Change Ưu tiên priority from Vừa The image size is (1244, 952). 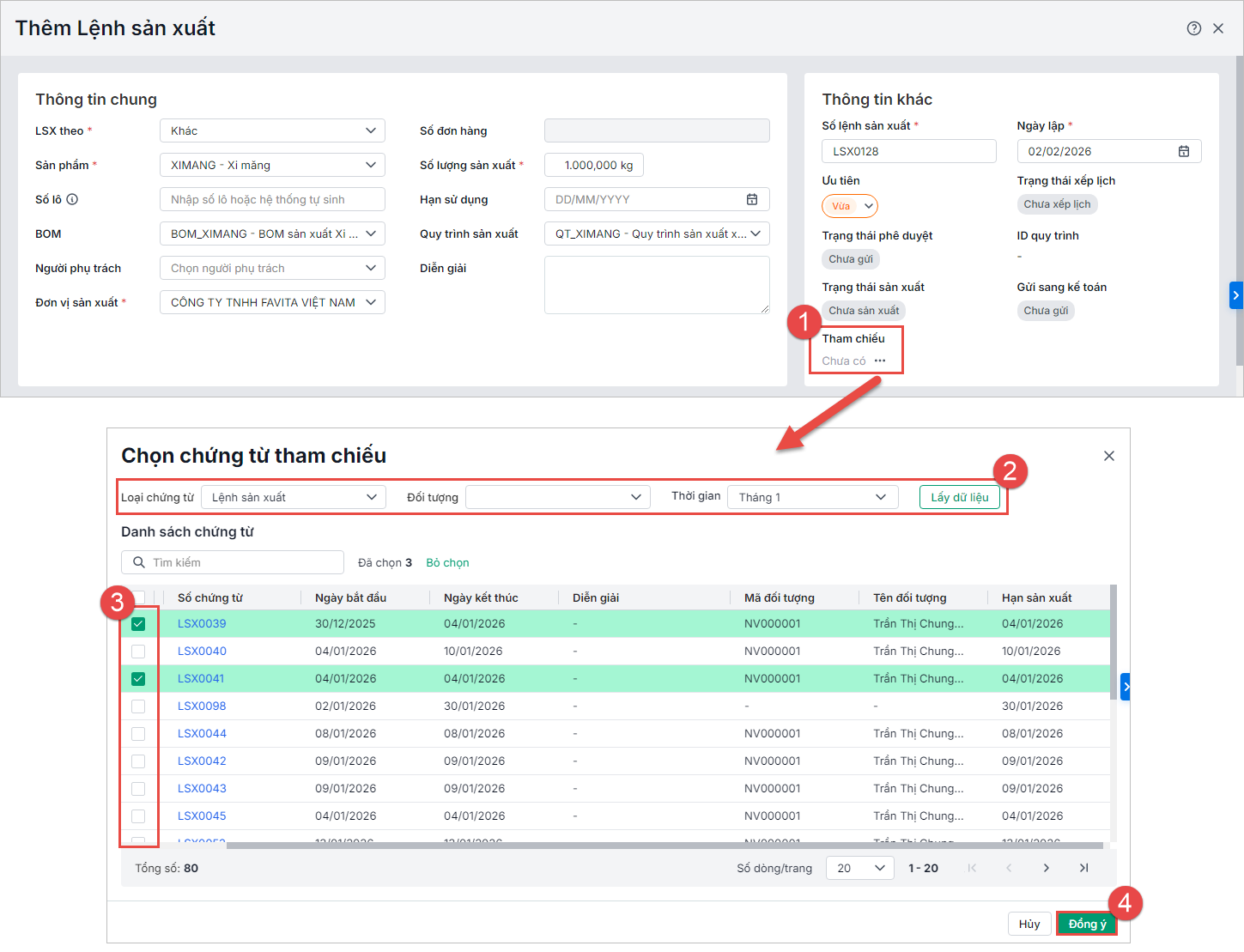click(850, 206)
